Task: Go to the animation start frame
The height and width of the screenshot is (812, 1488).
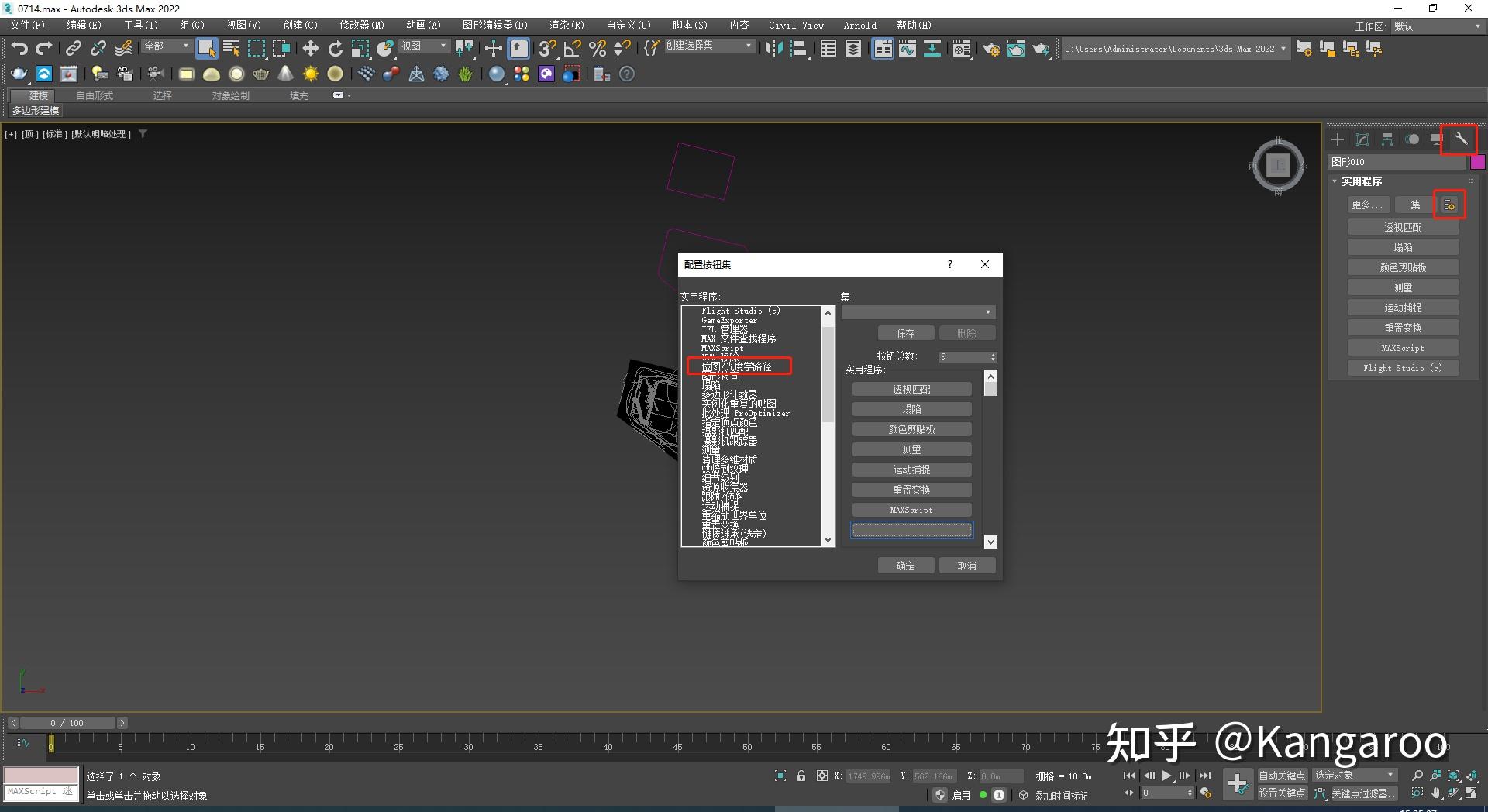Action: (x=1129, y=776)
